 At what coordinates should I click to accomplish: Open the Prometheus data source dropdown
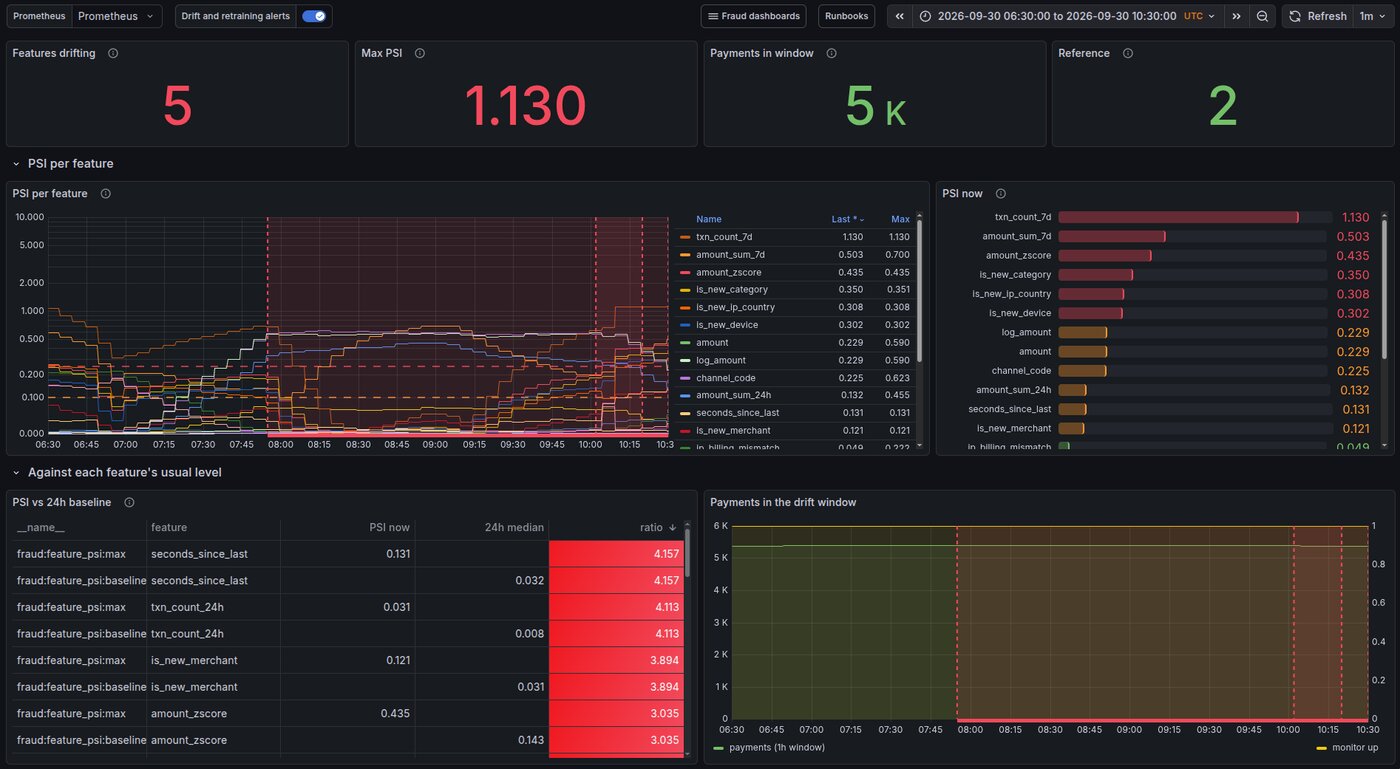click(x=117, y=16)
